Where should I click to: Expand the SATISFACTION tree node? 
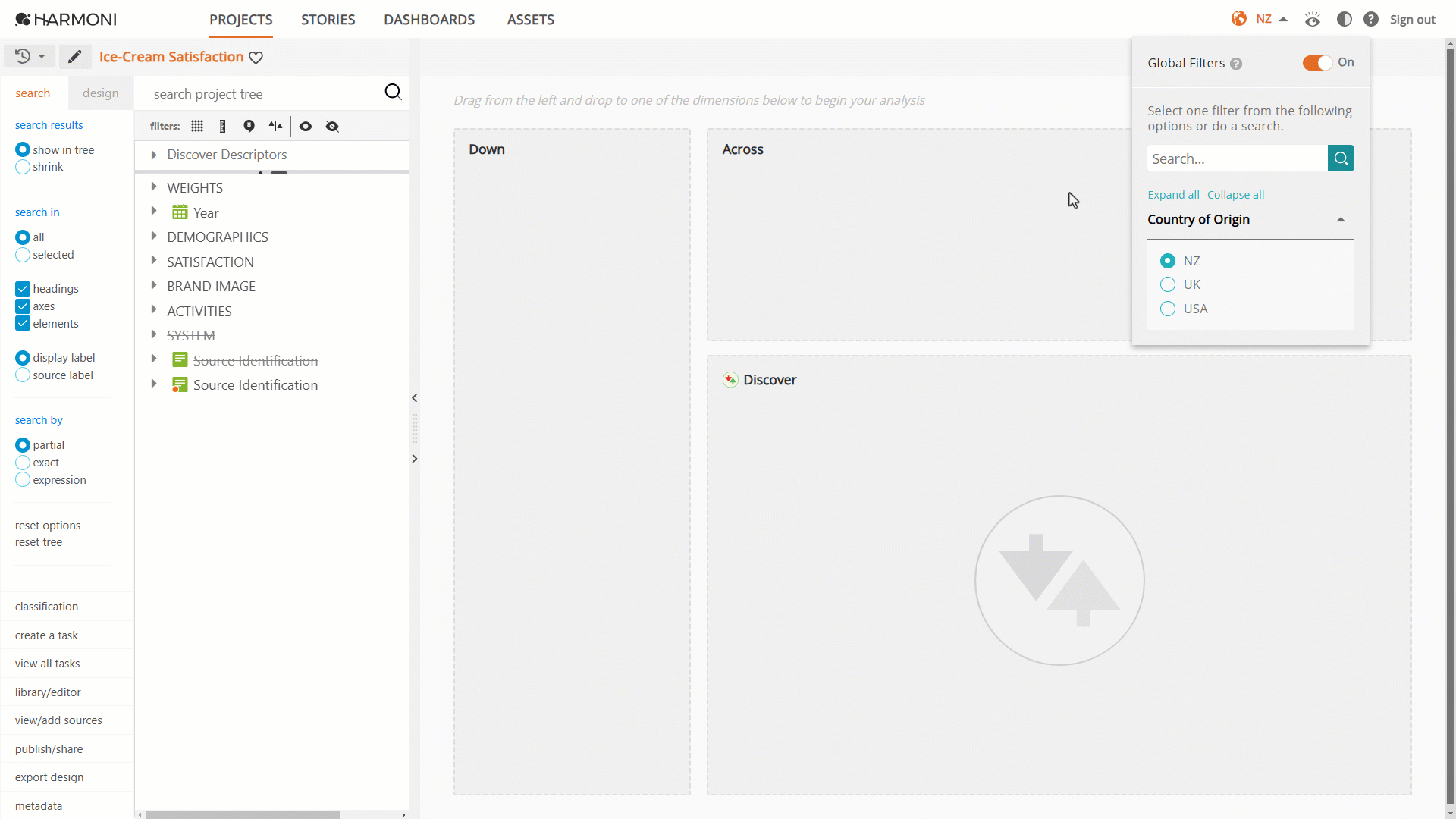[x=154, y=261]
